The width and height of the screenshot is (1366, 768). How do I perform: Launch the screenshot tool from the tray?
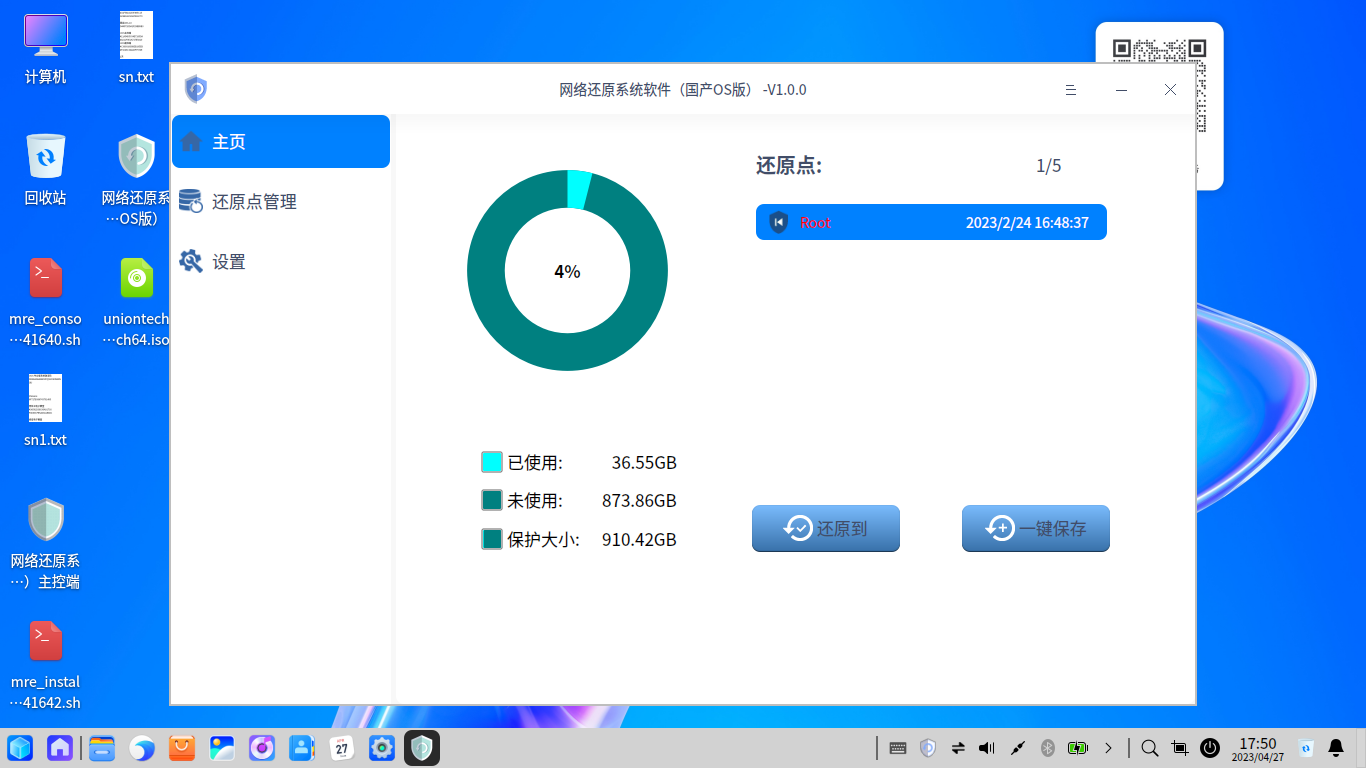(1180, 747)
